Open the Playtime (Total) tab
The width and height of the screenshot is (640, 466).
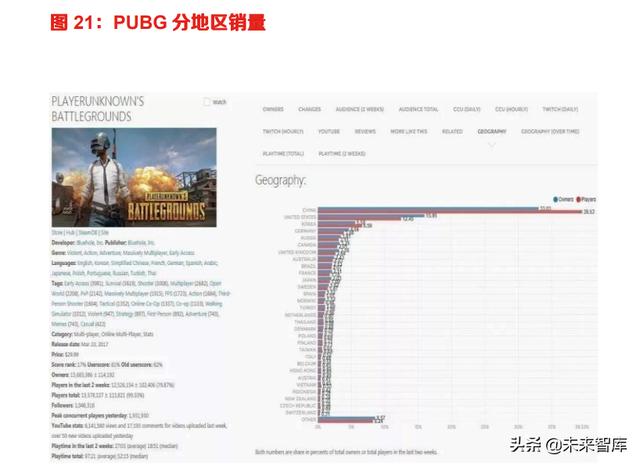pyautogui.click(x=283, y=153)
